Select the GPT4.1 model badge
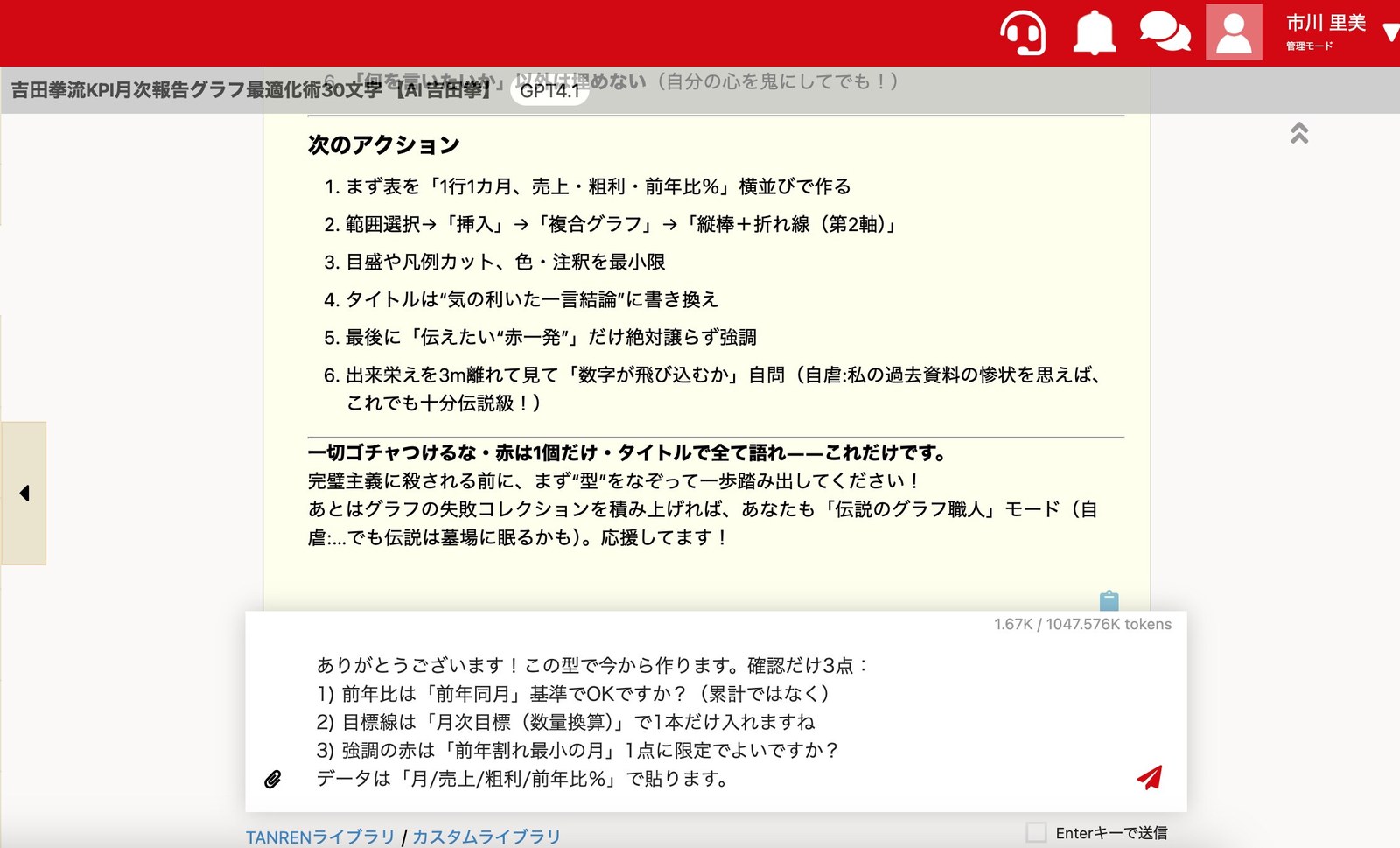This screenshot has width=1400, height=848. click(549, 90)
